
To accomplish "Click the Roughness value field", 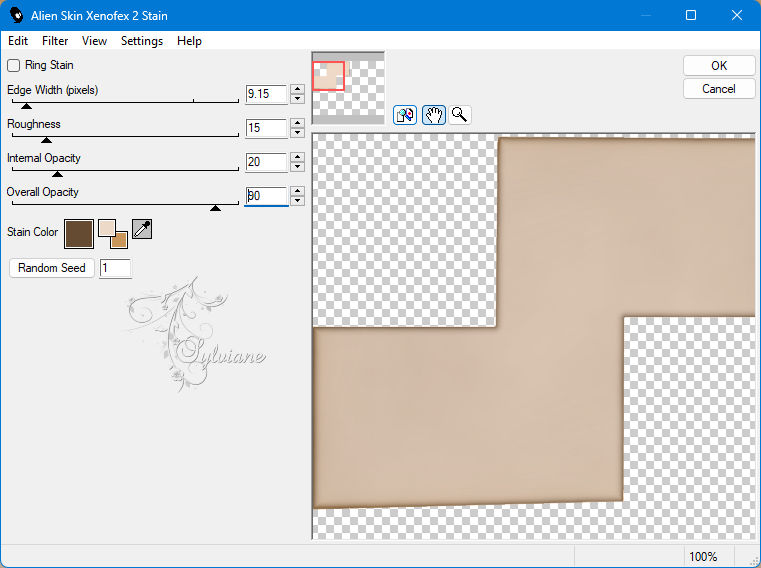I will coord(266,128).
